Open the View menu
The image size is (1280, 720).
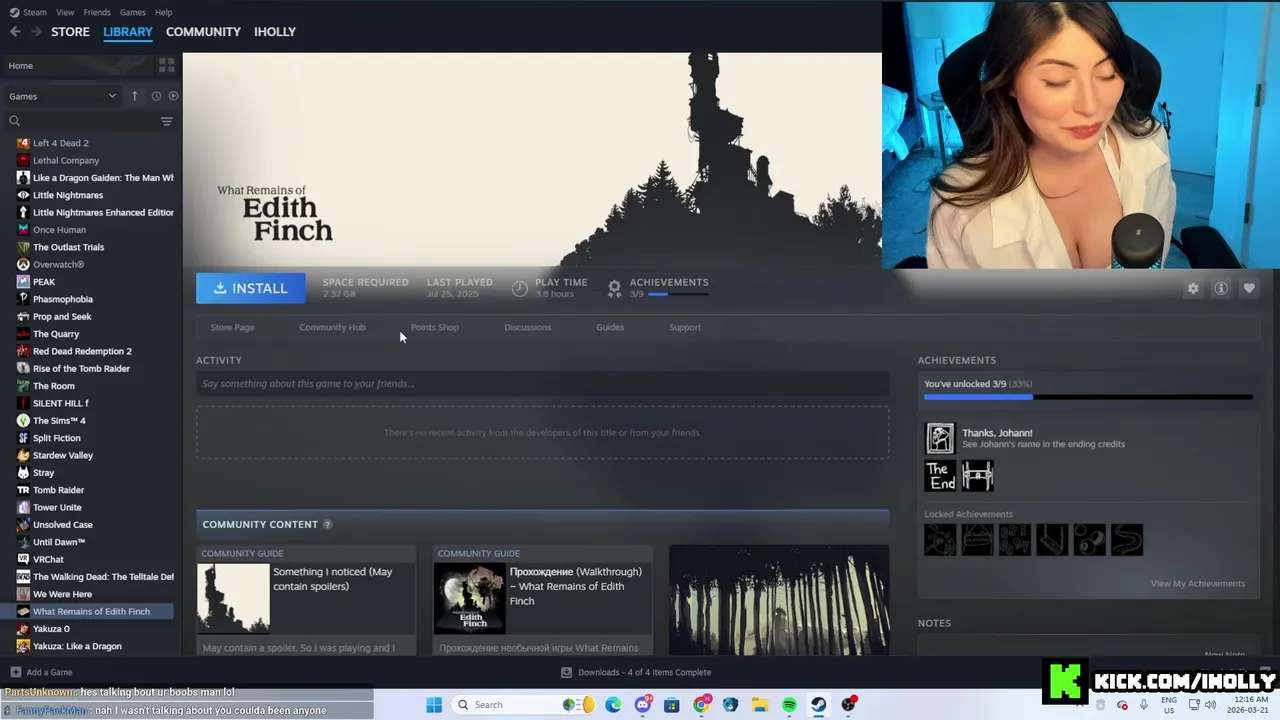[65, 12]
